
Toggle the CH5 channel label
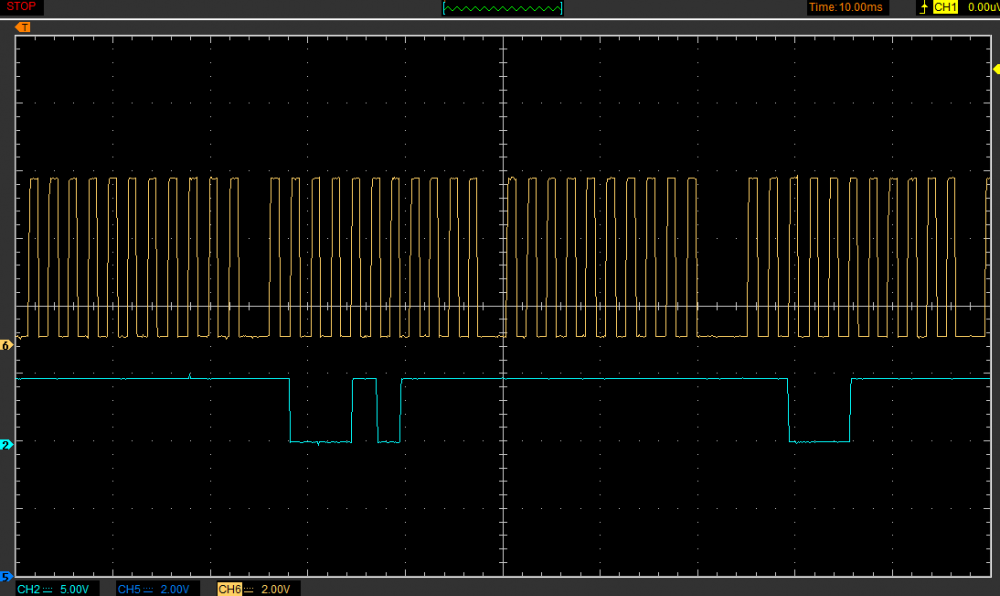129,589
